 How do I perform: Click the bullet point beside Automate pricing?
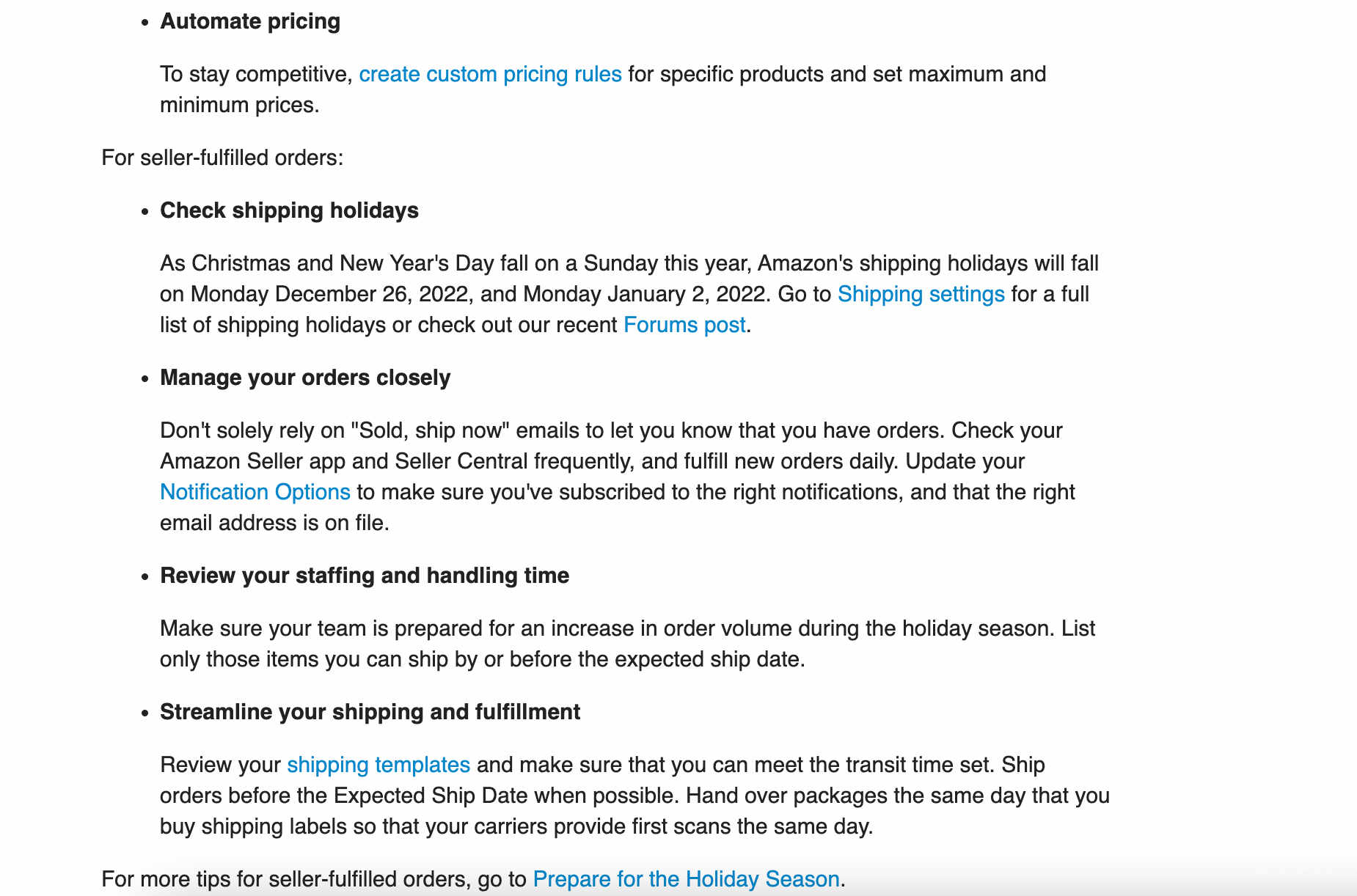click(145, 23)
